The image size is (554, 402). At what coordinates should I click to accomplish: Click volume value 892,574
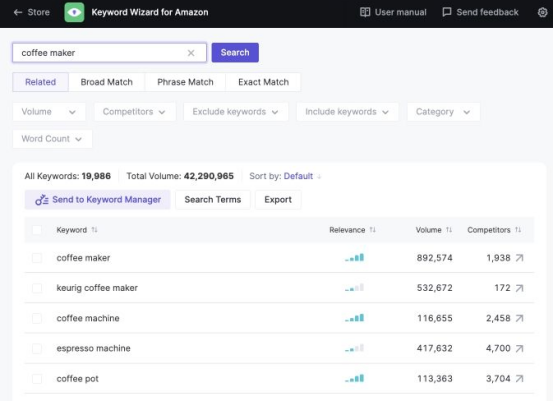click(435, 258)
